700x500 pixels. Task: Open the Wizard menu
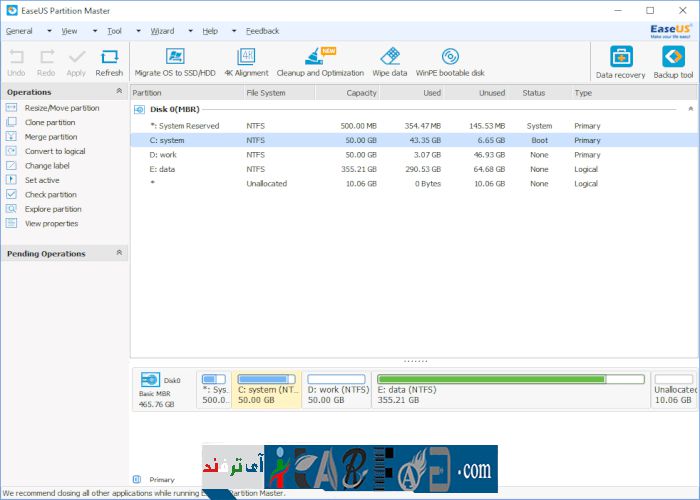tap(162, 31)
